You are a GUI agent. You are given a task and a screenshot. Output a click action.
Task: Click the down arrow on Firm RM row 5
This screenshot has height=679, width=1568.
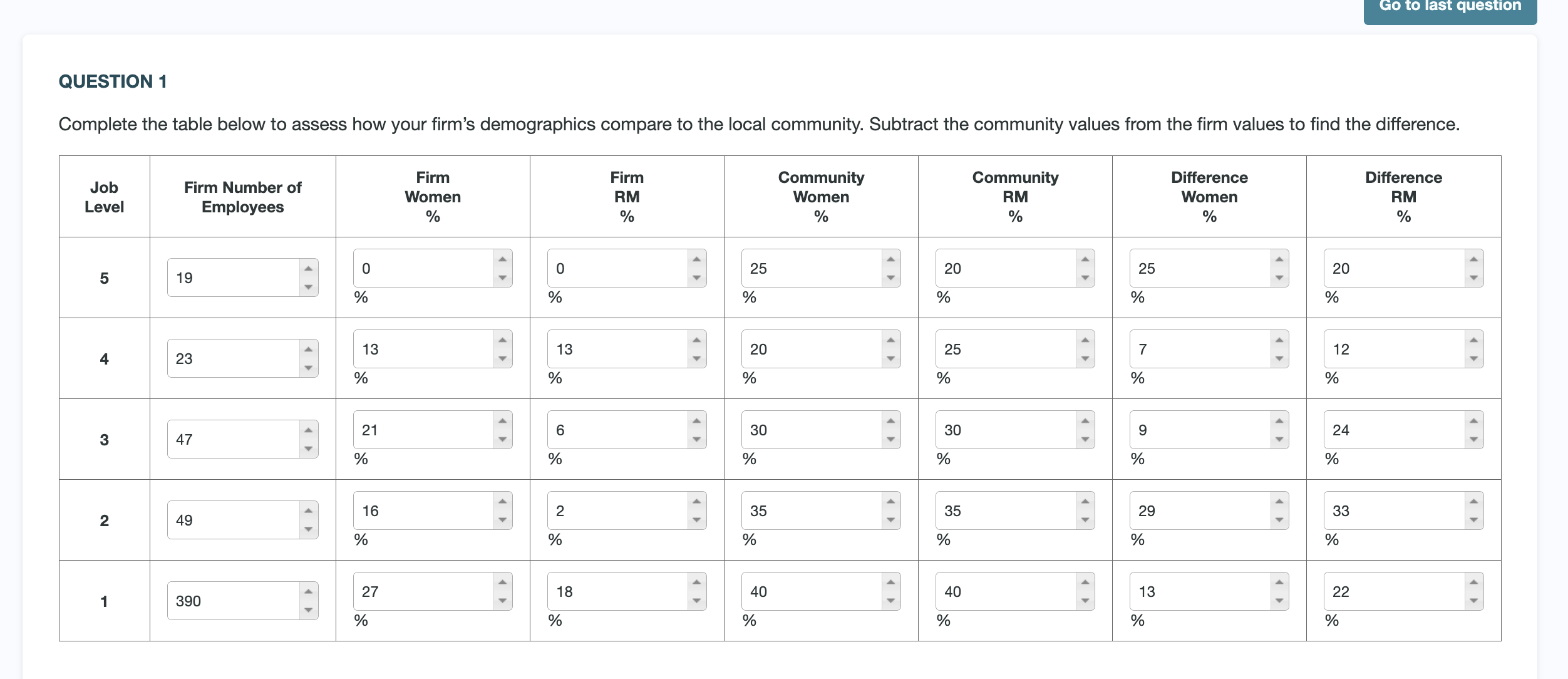click(x=695, y=277)
